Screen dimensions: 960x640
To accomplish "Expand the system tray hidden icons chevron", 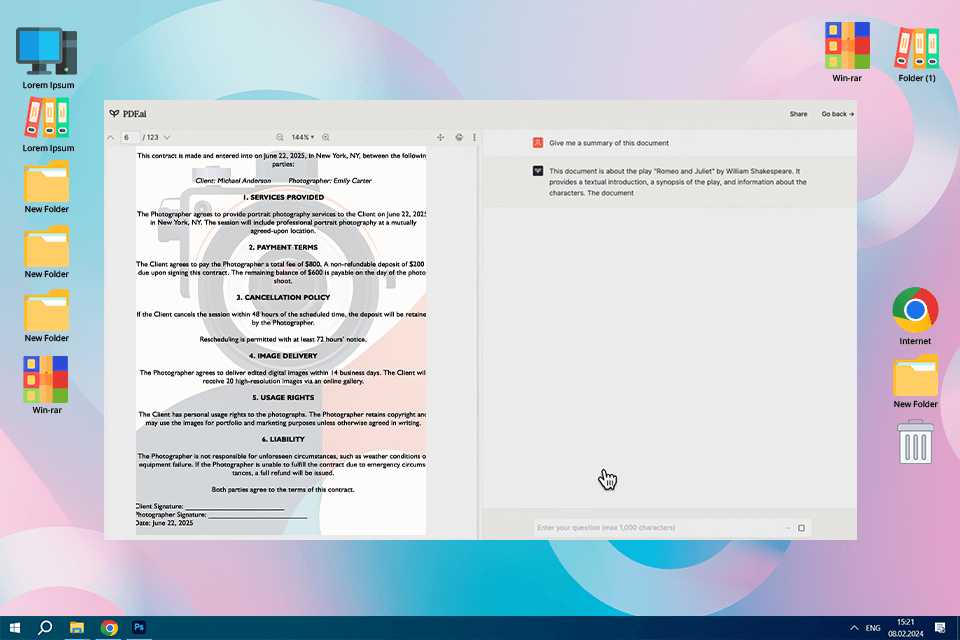I will point(854,628).
